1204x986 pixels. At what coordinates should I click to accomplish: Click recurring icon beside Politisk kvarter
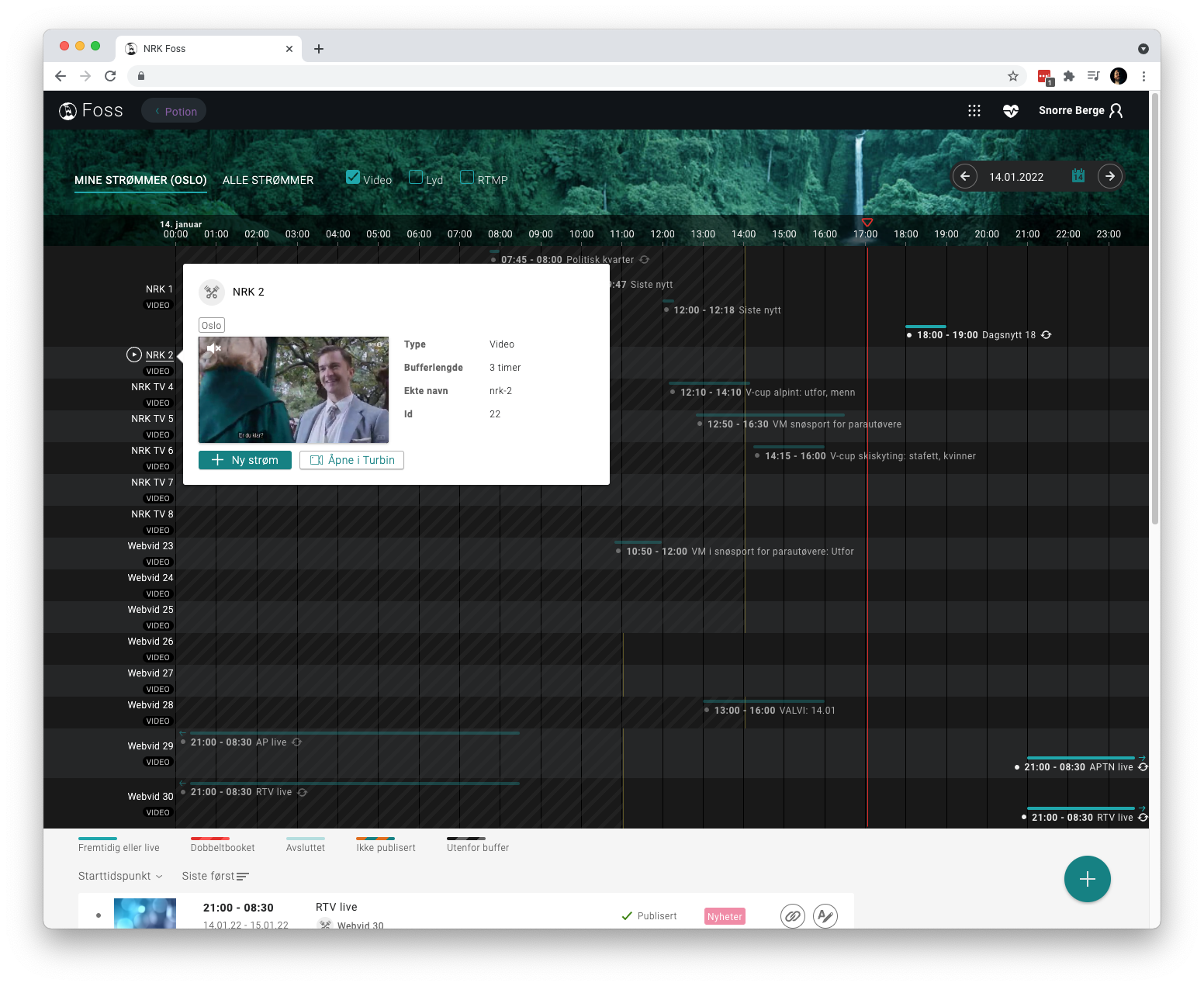(644, 260)
